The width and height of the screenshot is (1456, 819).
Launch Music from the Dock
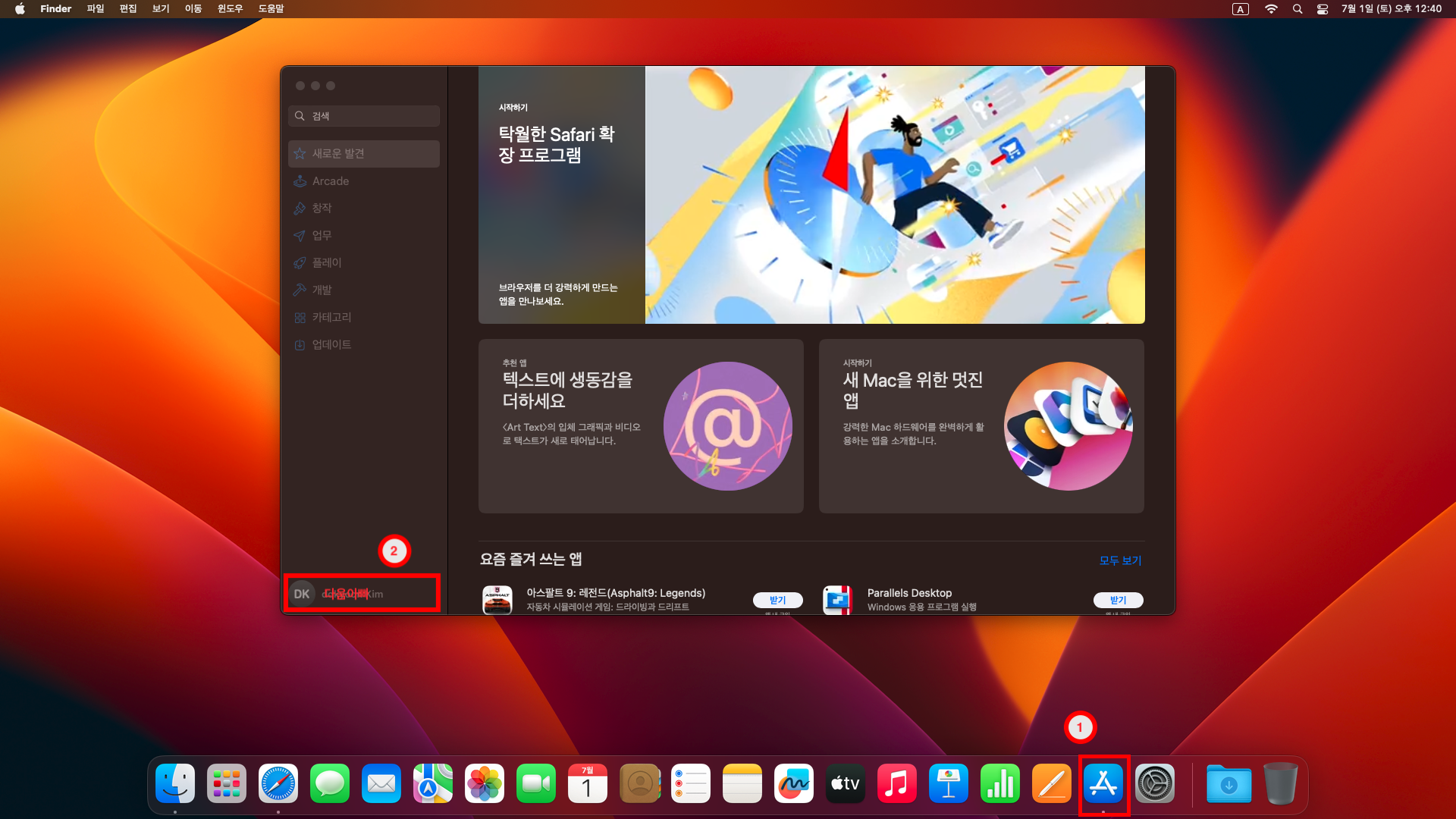tap(897, 783)
